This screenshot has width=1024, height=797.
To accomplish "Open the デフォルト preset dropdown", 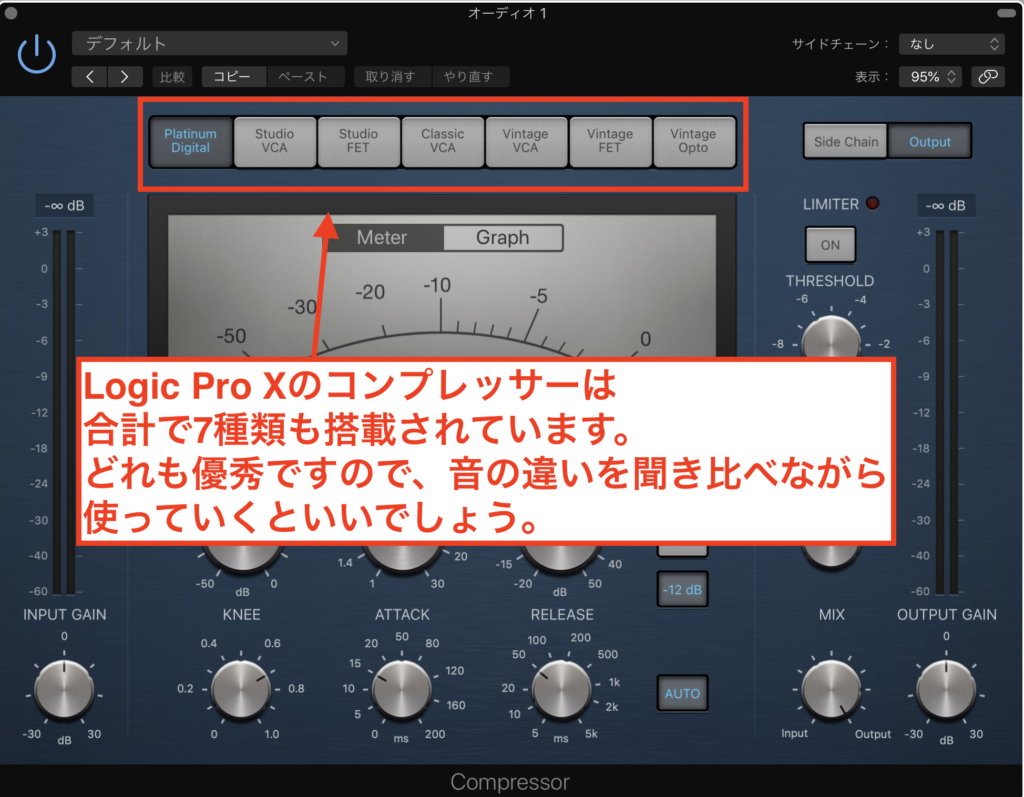I will click(x=208, y=43).
